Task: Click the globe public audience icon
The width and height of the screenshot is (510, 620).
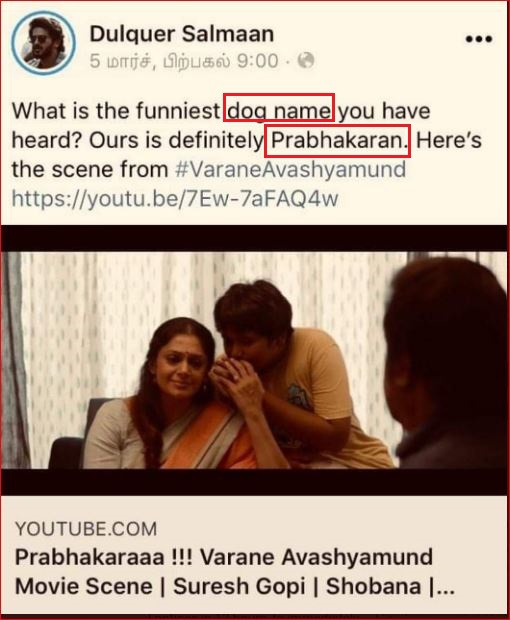Action: [306, 60]
